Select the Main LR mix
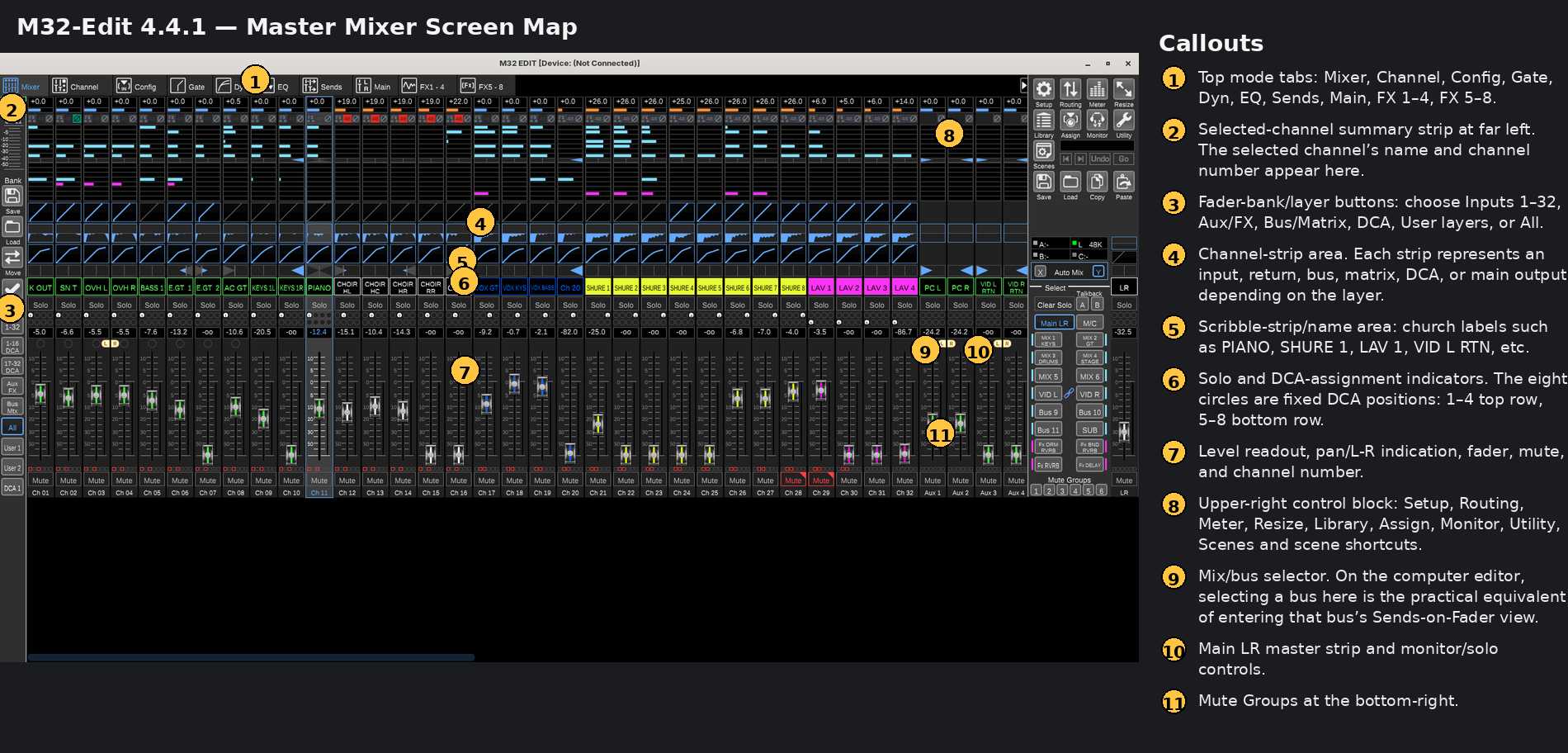1568x753 pixels. pyautogui.click(x=1054, y=323)
